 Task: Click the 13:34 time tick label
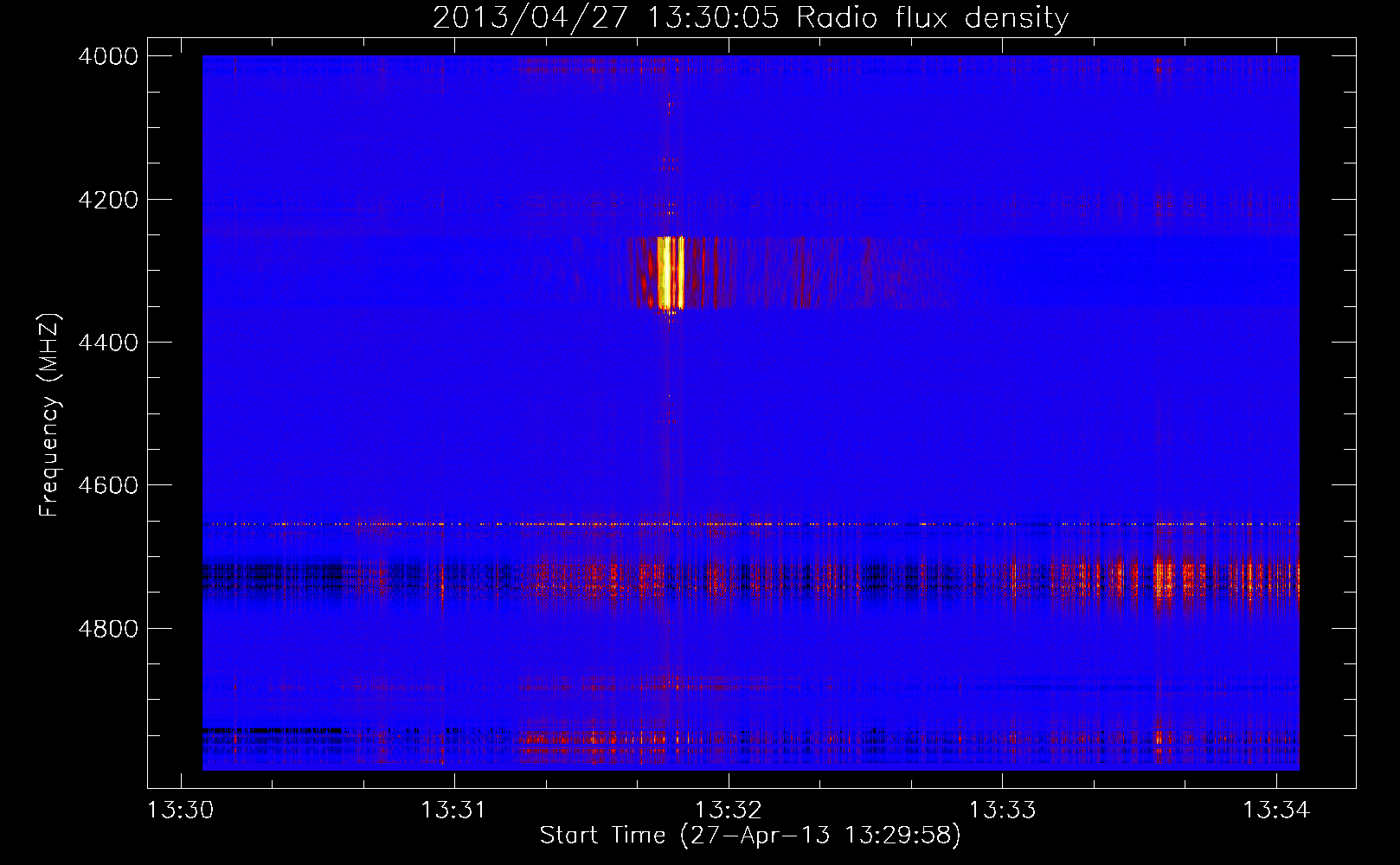click(x=1276, y=811)
